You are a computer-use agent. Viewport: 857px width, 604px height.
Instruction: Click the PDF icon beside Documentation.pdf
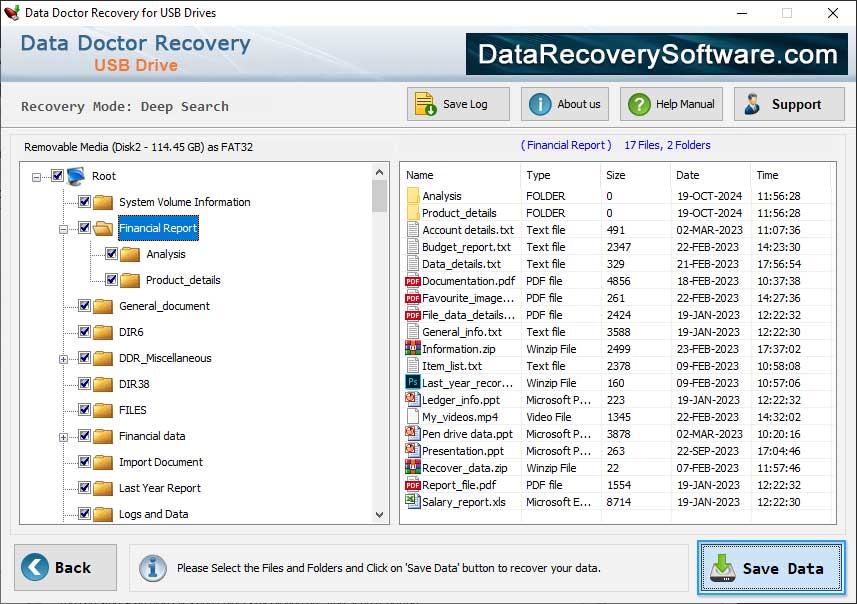click(x=414, y=281)
